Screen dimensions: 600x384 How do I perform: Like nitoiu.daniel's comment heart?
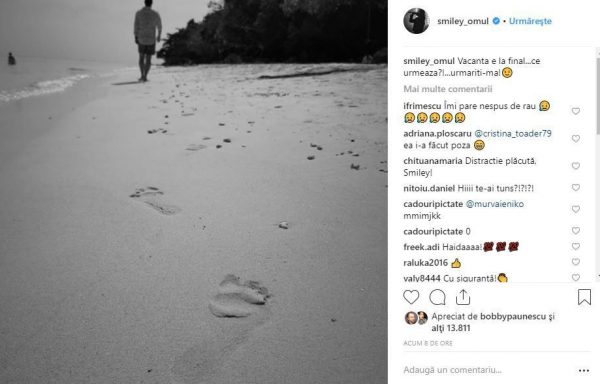coord(576,188)
